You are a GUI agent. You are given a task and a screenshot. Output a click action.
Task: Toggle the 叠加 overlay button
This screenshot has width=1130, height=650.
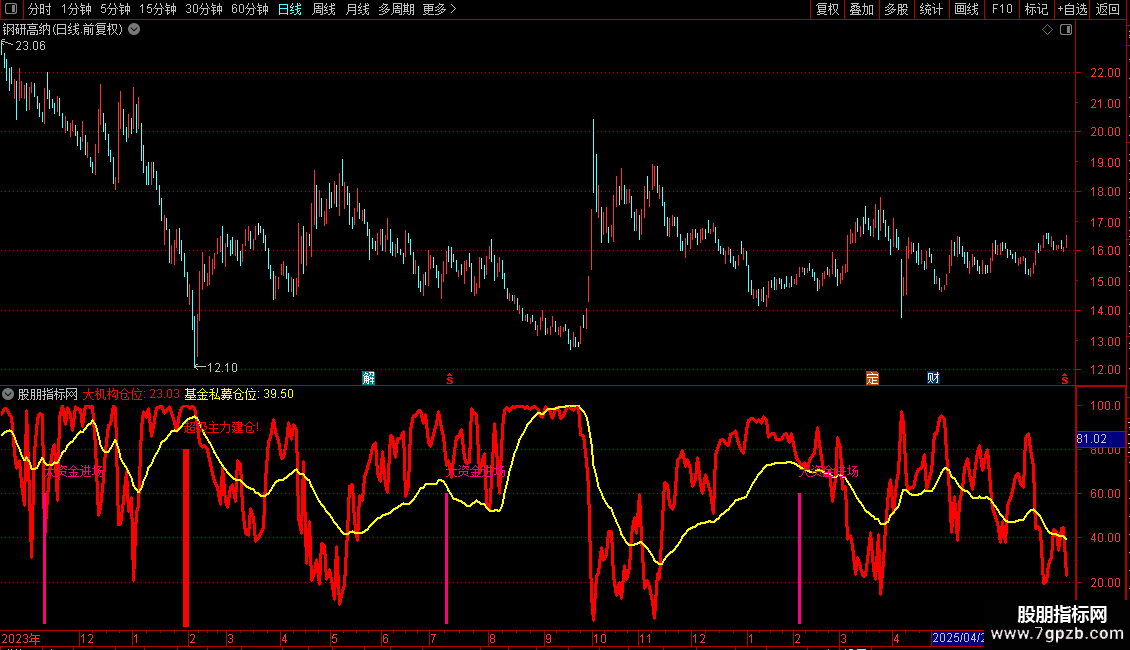pos(861,10)
